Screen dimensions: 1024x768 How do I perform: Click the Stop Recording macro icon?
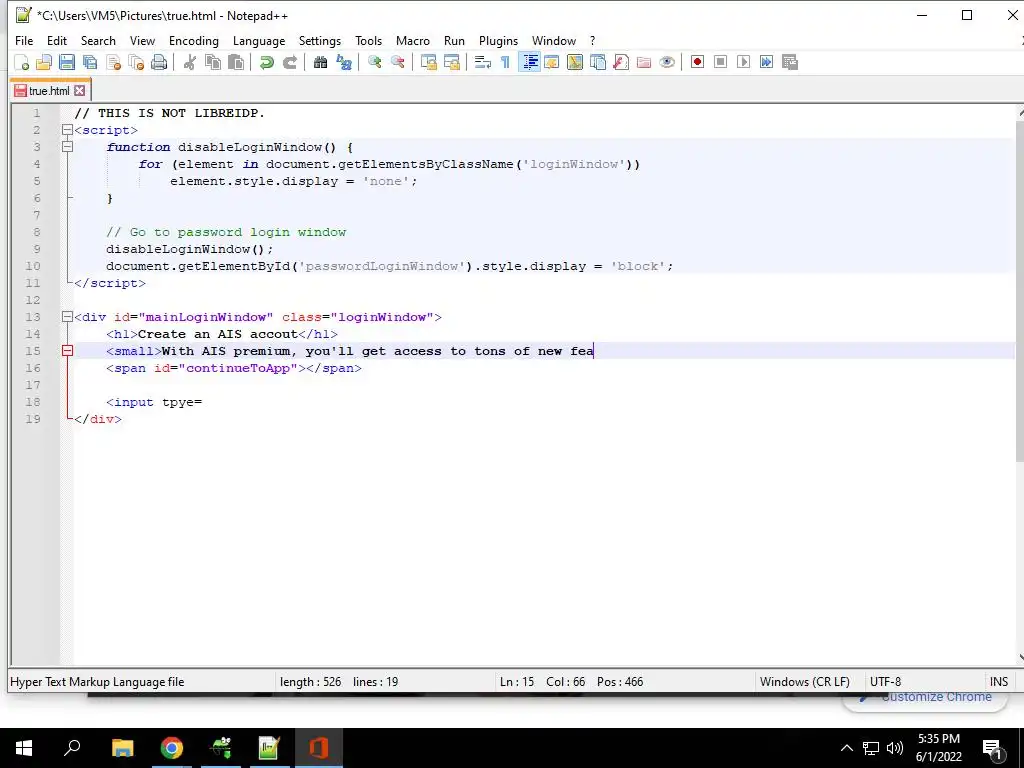pyautogui.click(x=720, y=62)
